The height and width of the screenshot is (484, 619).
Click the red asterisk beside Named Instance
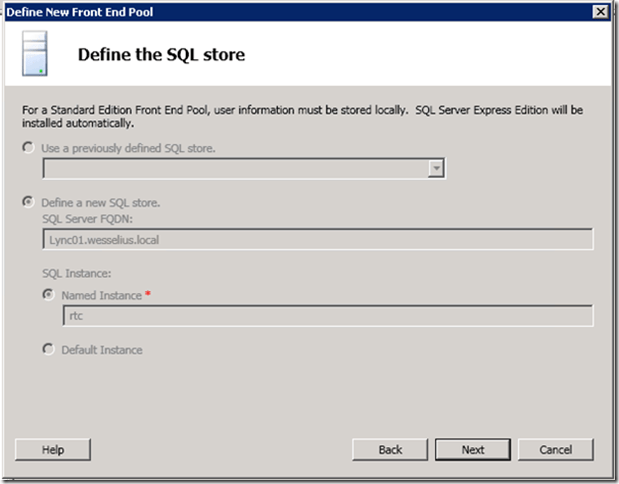tap(149, 294)
